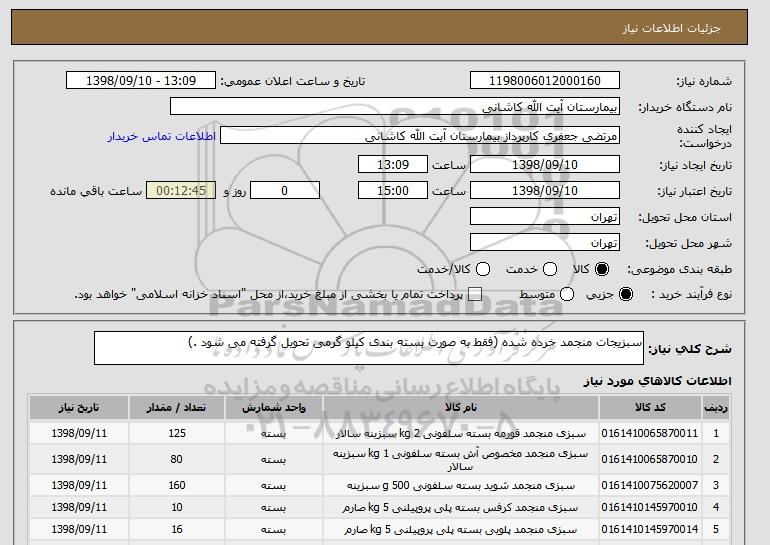Select the متوسط purchase type radio
770x545 pixels.
pos(567,295)
